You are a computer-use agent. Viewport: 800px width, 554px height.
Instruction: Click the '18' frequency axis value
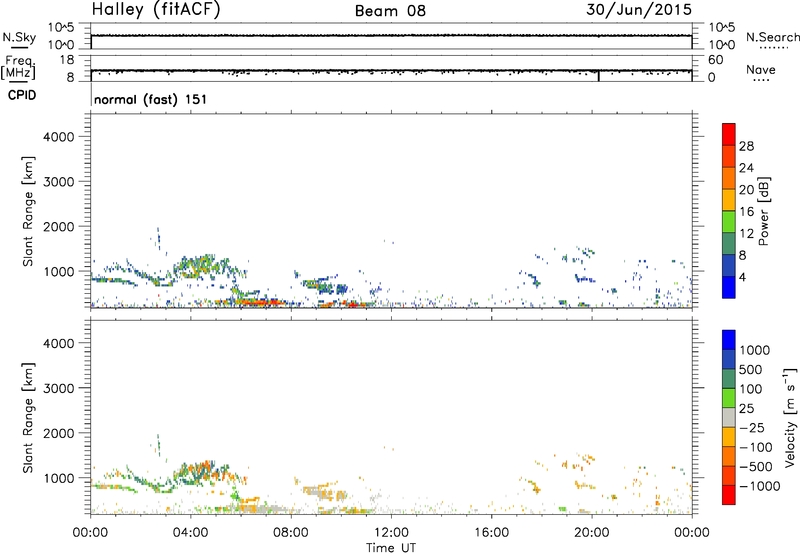point(66,60)
